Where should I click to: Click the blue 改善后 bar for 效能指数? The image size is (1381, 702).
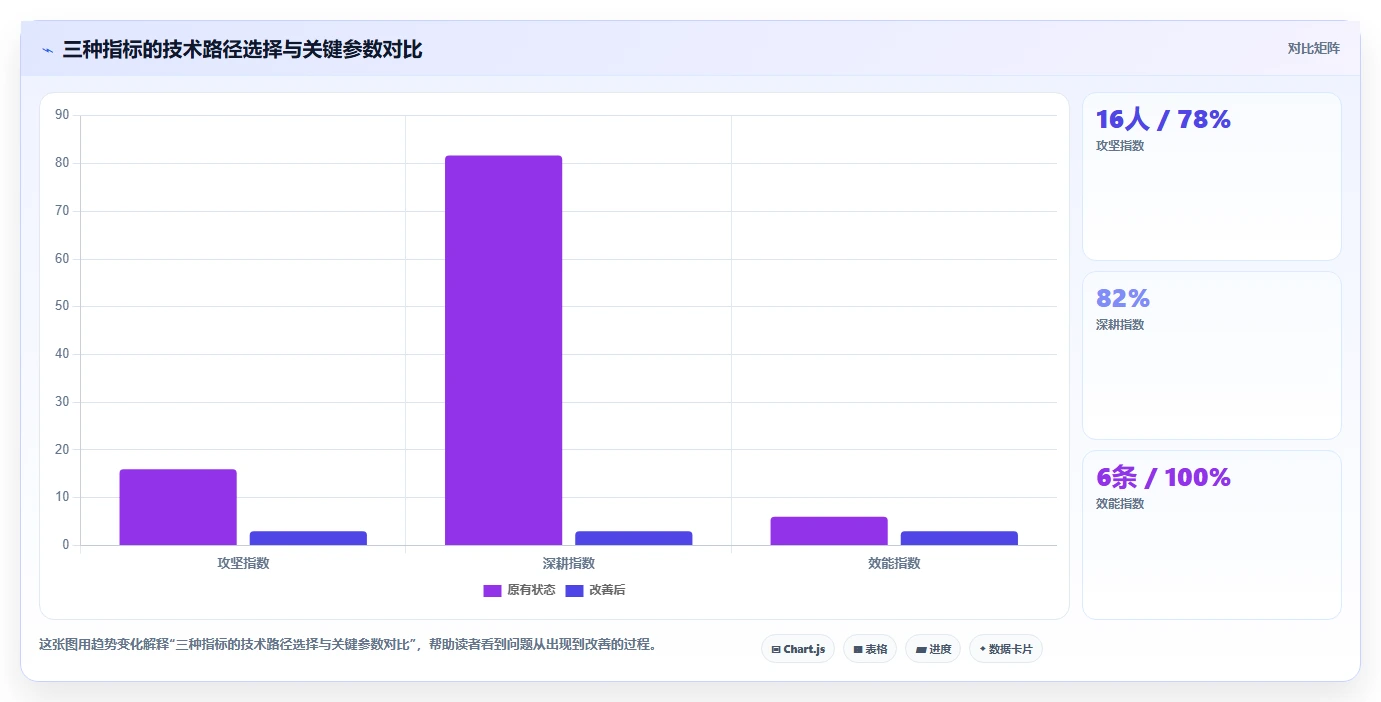tap(959, 538)
